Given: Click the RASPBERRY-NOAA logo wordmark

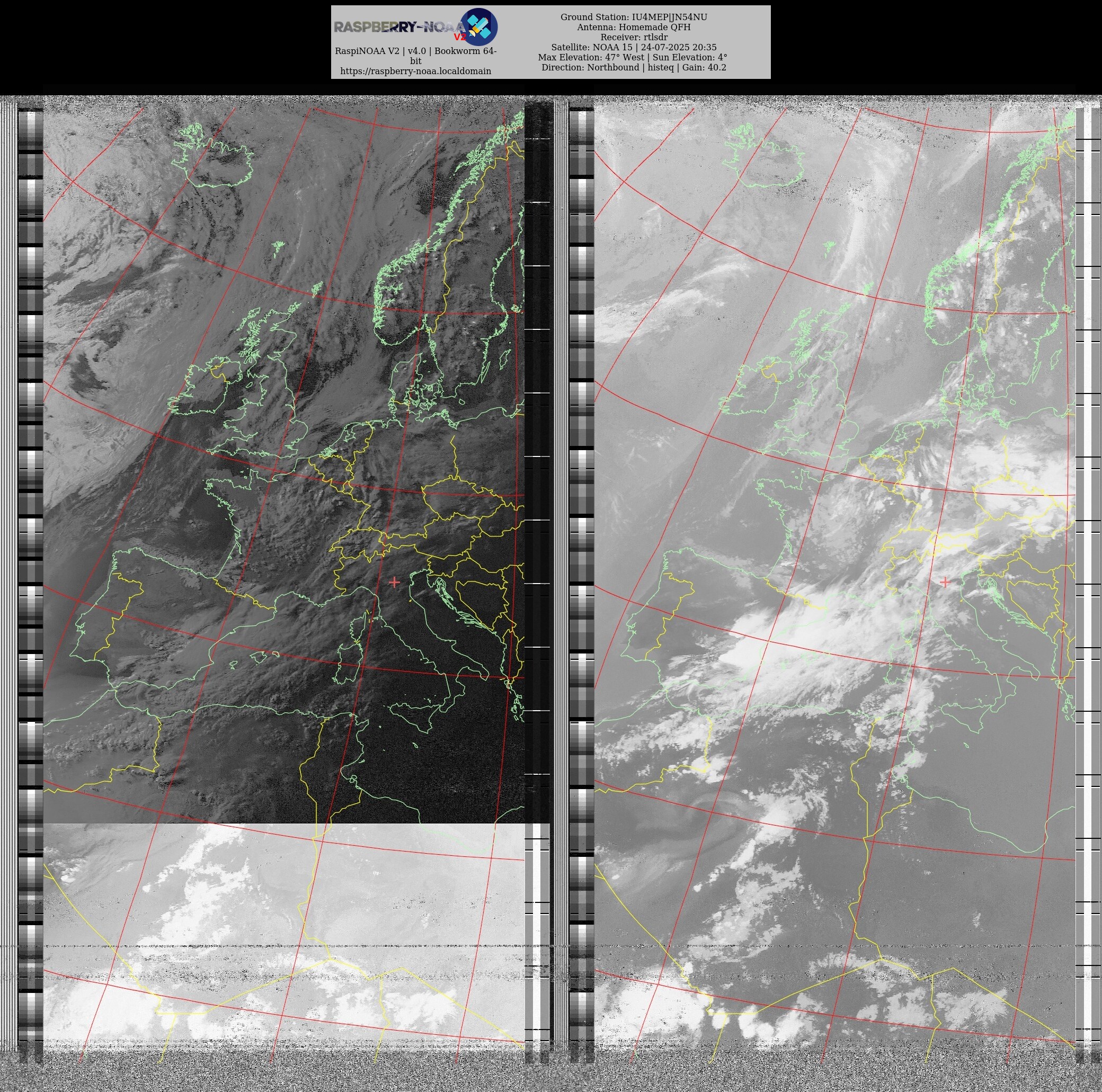Looking at the screenshot, I should (x=401, y=28).
